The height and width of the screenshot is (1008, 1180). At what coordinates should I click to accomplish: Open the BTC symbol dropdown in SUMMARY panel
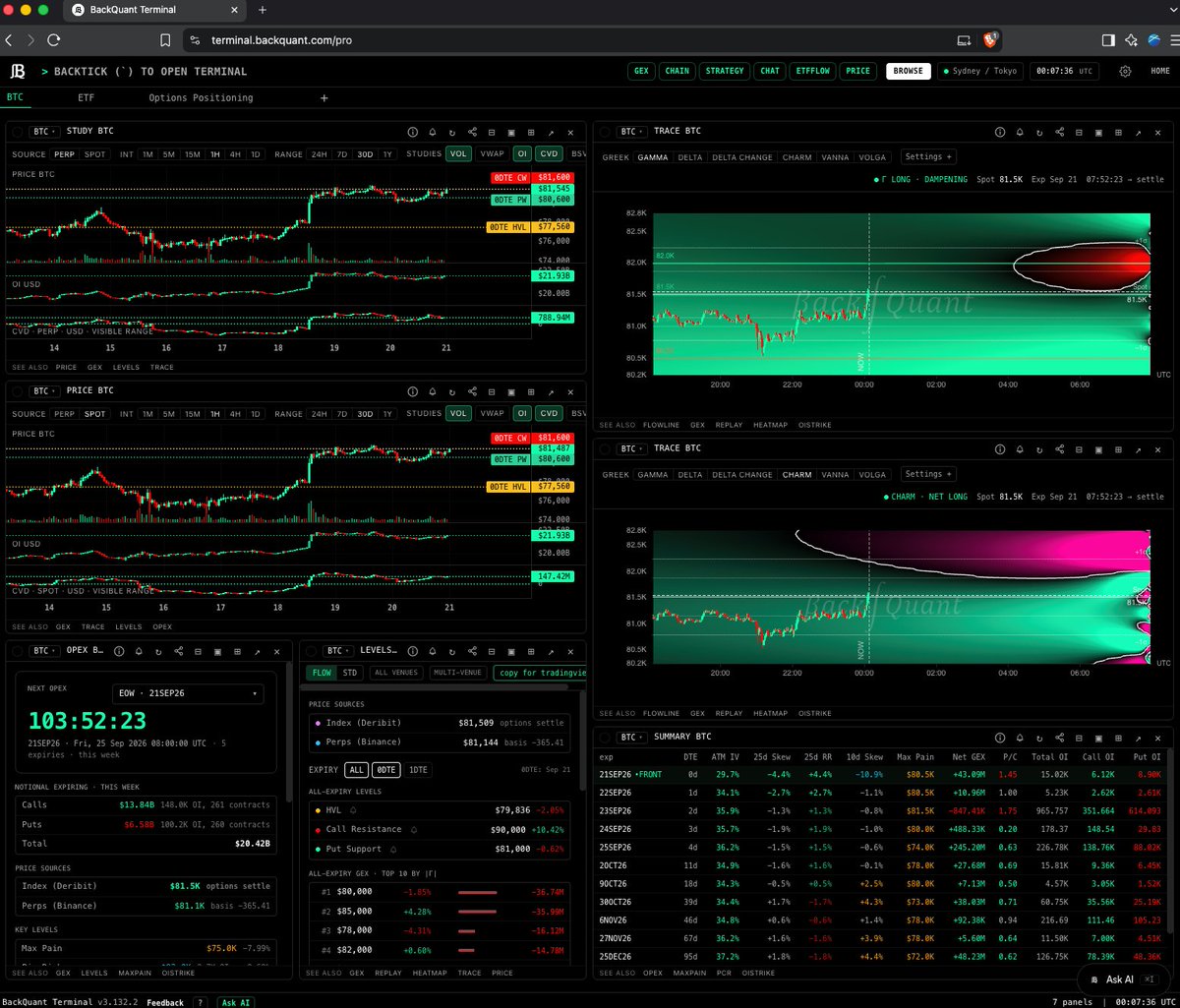click(629, 737)
